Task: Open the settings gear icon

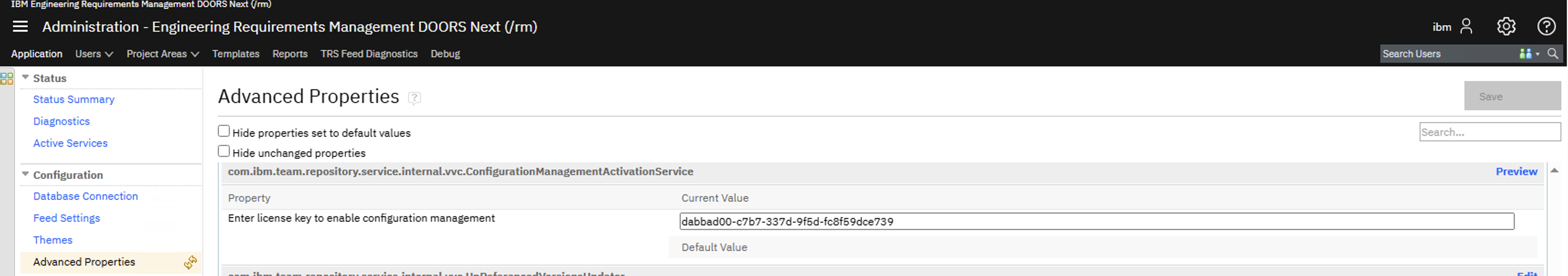Action: pyautogui.click(x=1506, y=26)
